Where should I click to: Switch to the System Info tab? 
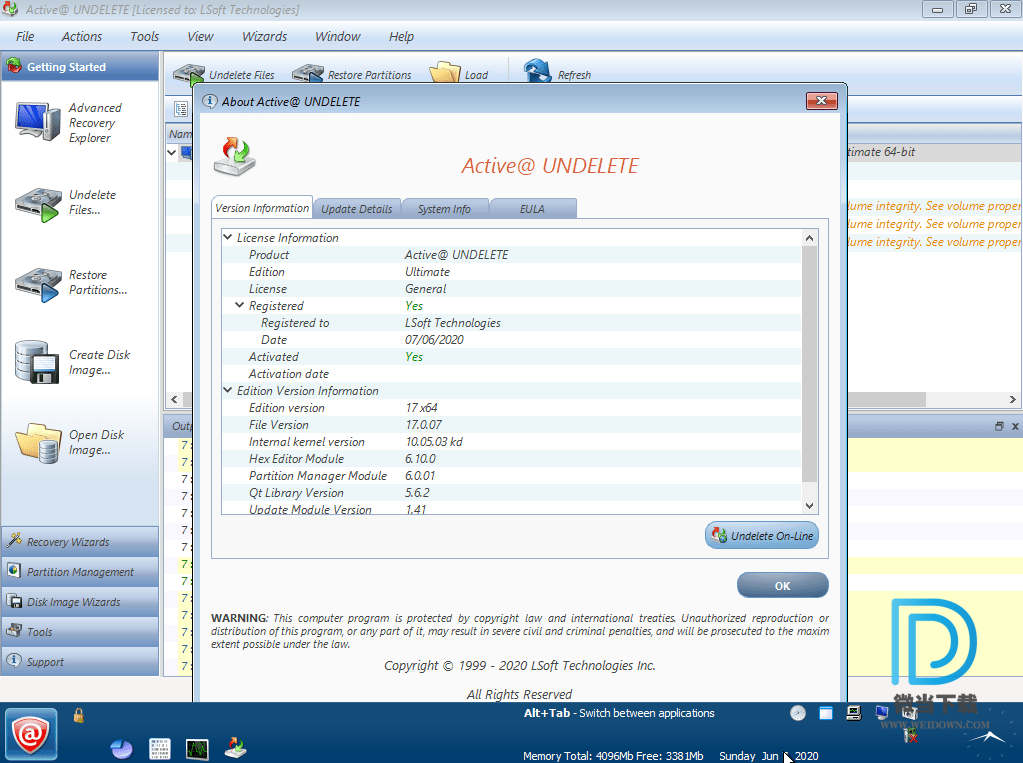(x=444, y=209)
